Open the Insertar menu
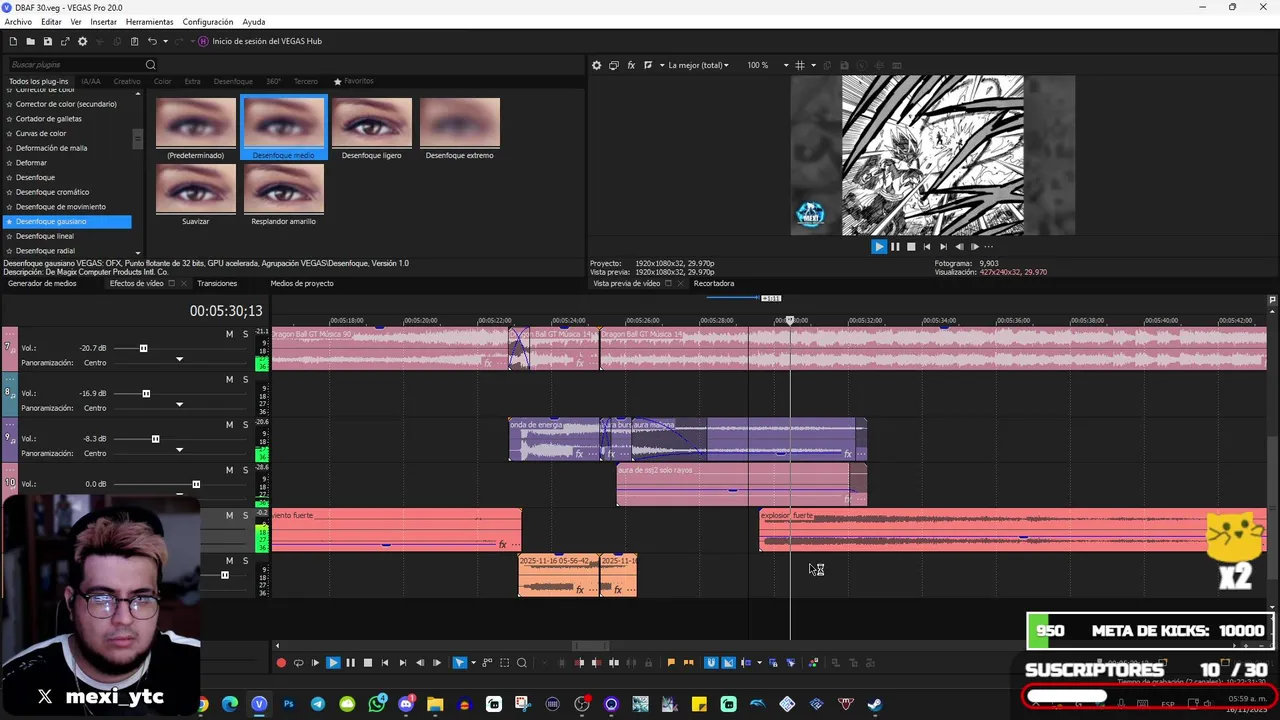Image resolution: width=1280 pixels, height=720 pixels. click(103, 21)
